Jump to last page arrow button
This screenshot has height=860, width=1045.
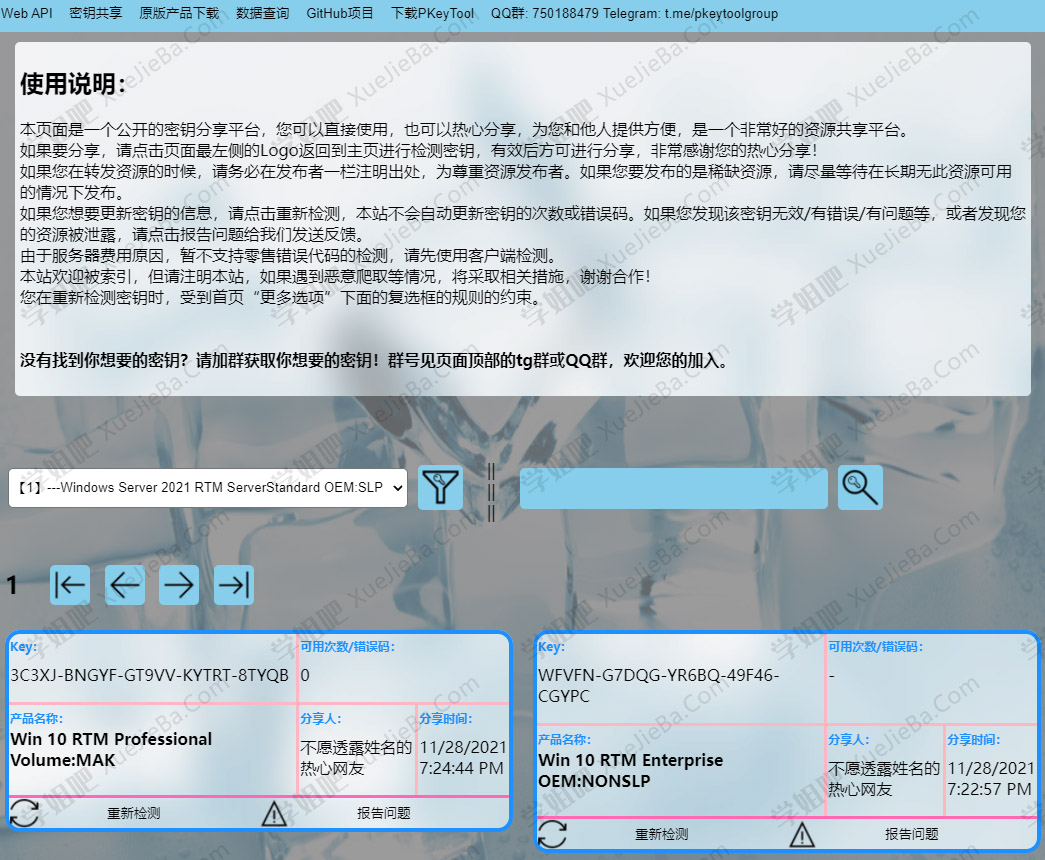click(x=234, y=585)
